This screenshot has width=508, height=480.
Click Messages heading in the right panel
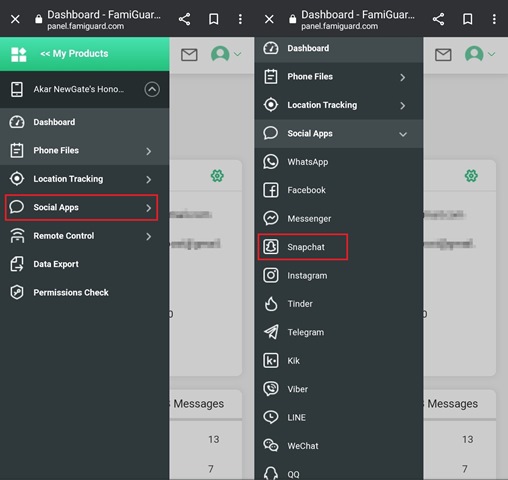coord(453,404)
